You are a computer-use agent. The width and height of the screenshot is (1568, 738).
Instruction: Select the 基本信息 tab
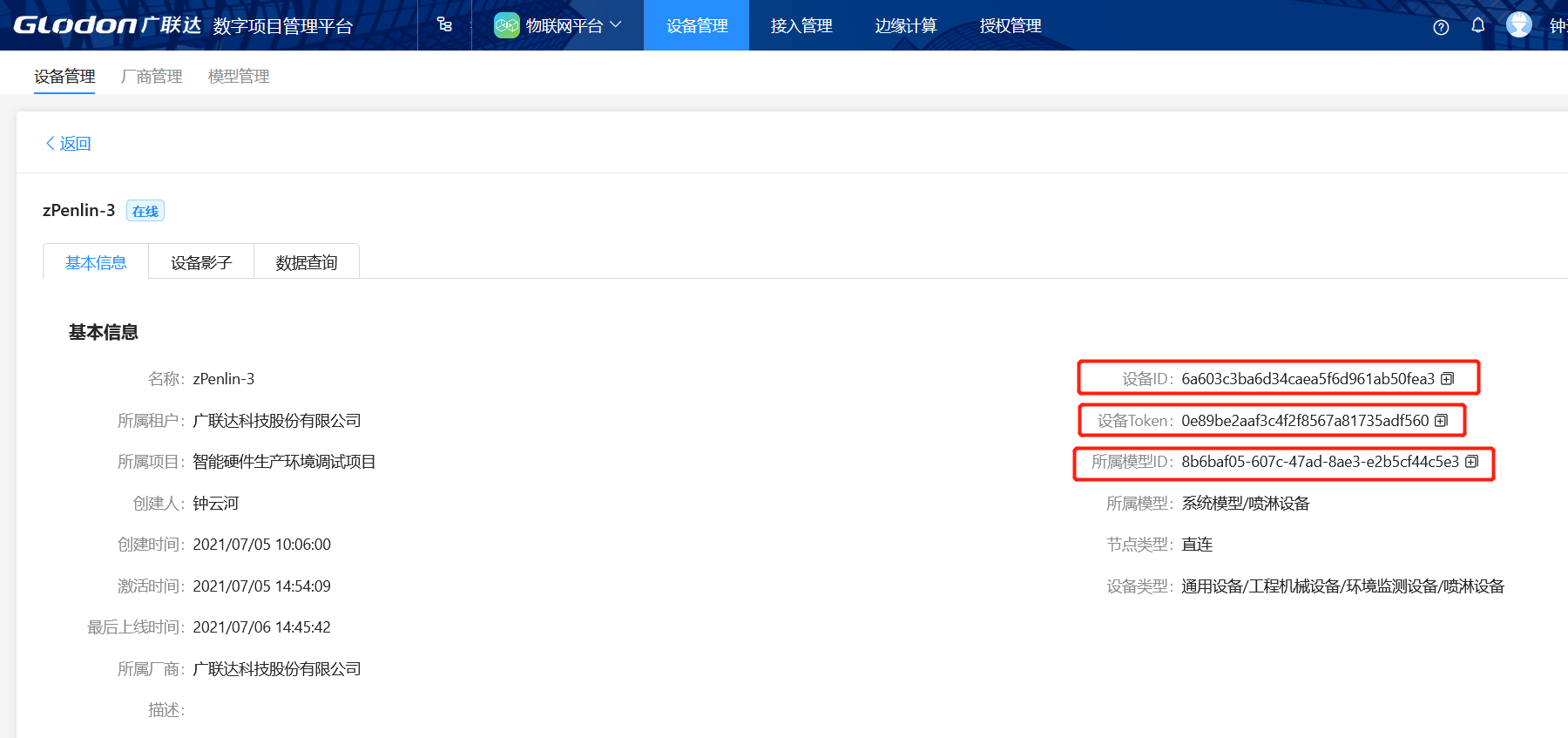click(x=96, y=262)
